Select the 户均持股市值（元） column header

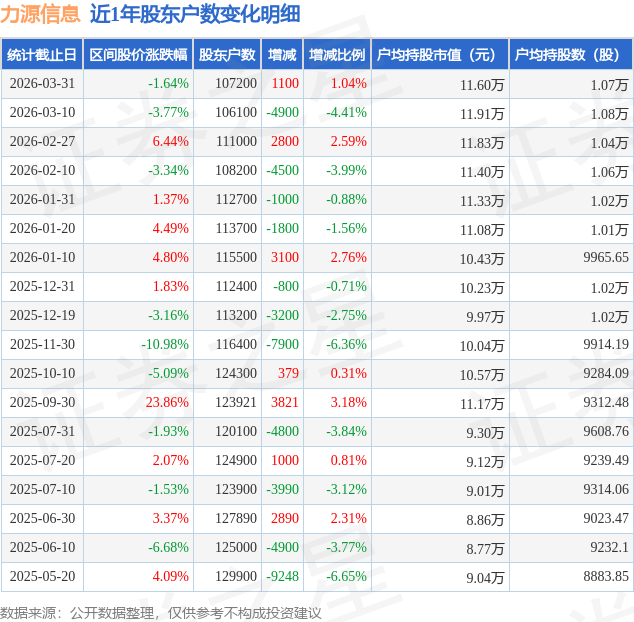pyautogui.click(x=439, y=55)
